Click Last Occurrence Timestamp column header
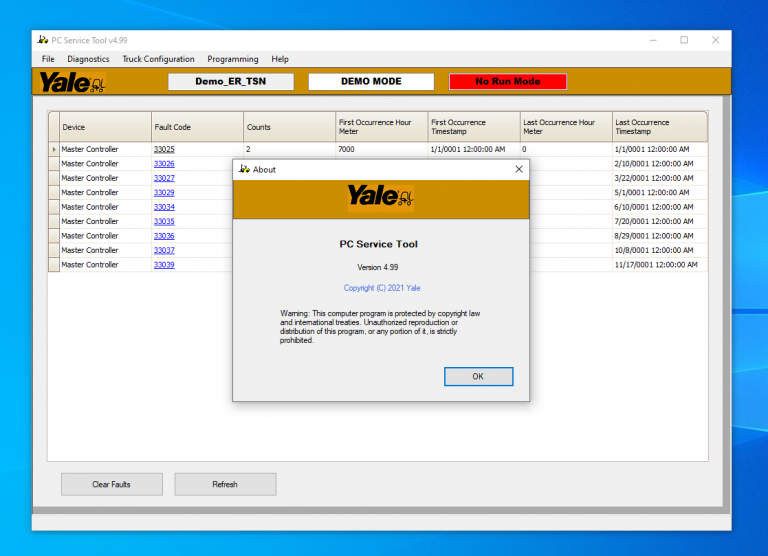The width and height of the screenshot is (768, 556). pos(660,127)
